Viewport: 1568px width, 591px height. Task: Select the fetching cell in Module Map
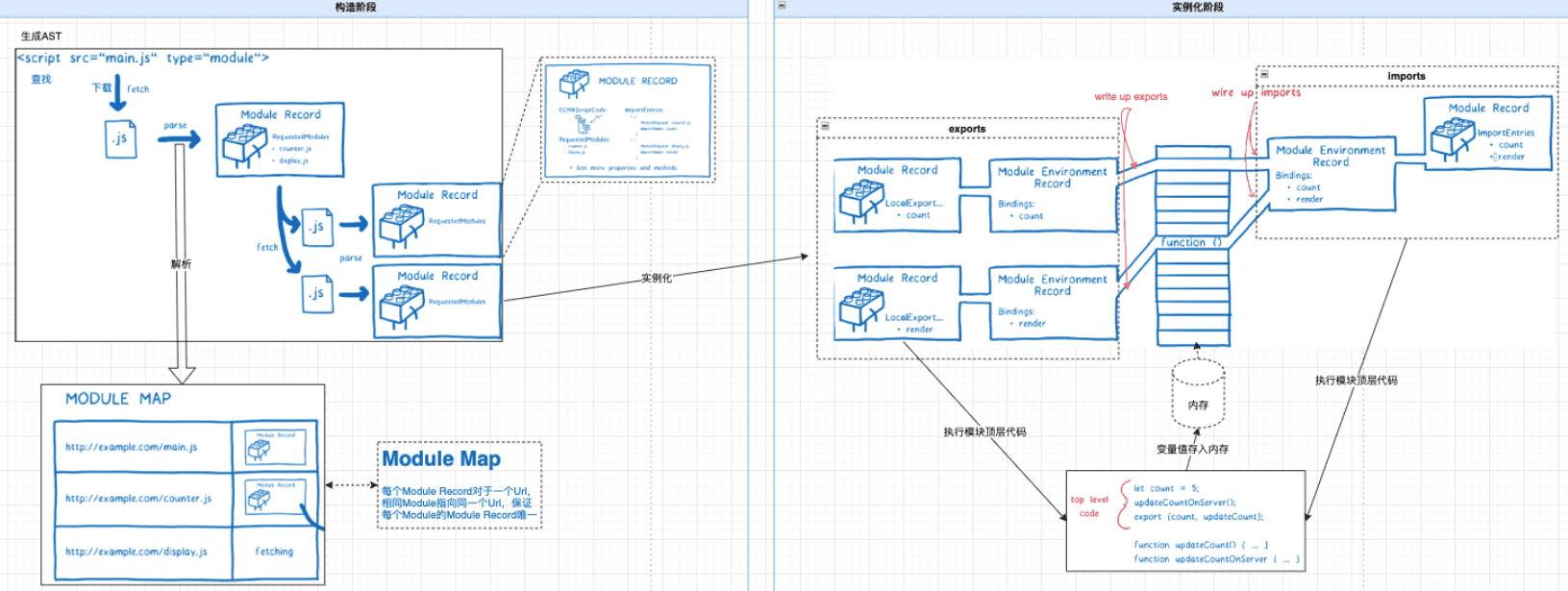pos(274,552)
